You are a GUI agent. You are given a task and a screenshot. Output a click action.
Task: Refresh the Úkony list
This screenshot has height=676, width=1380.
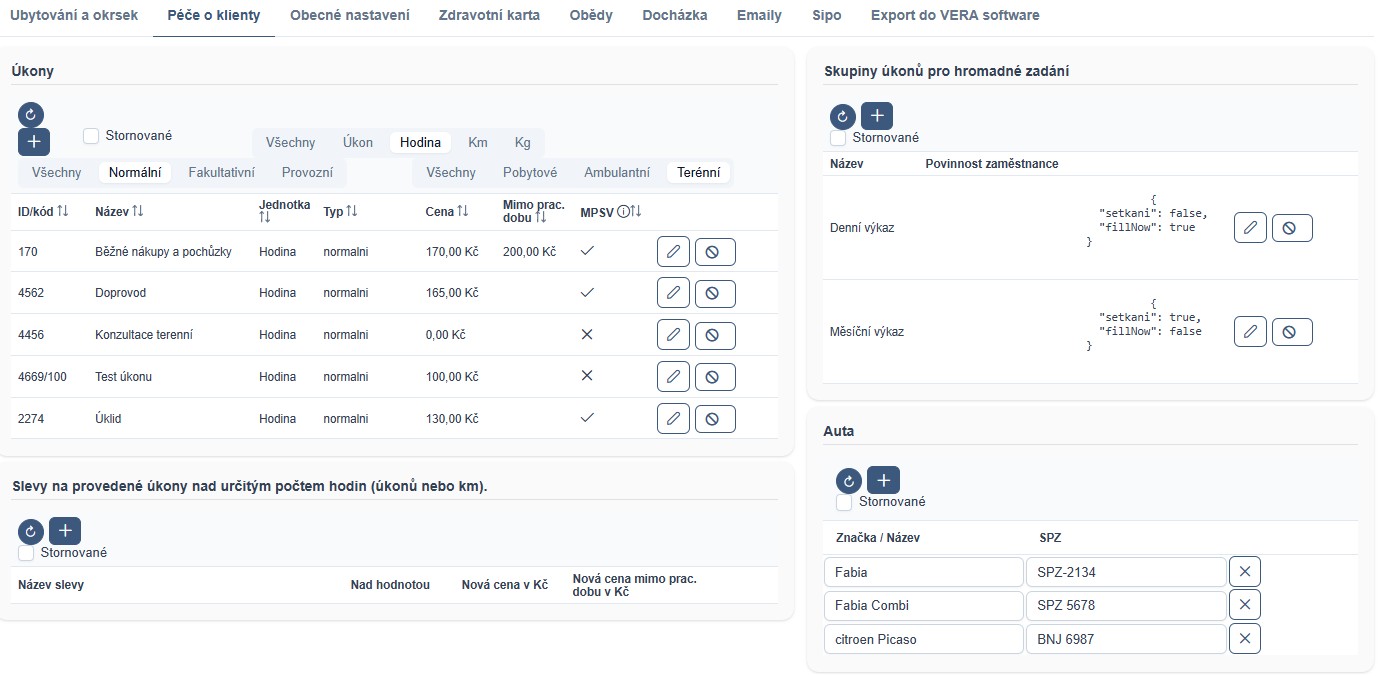31,115
